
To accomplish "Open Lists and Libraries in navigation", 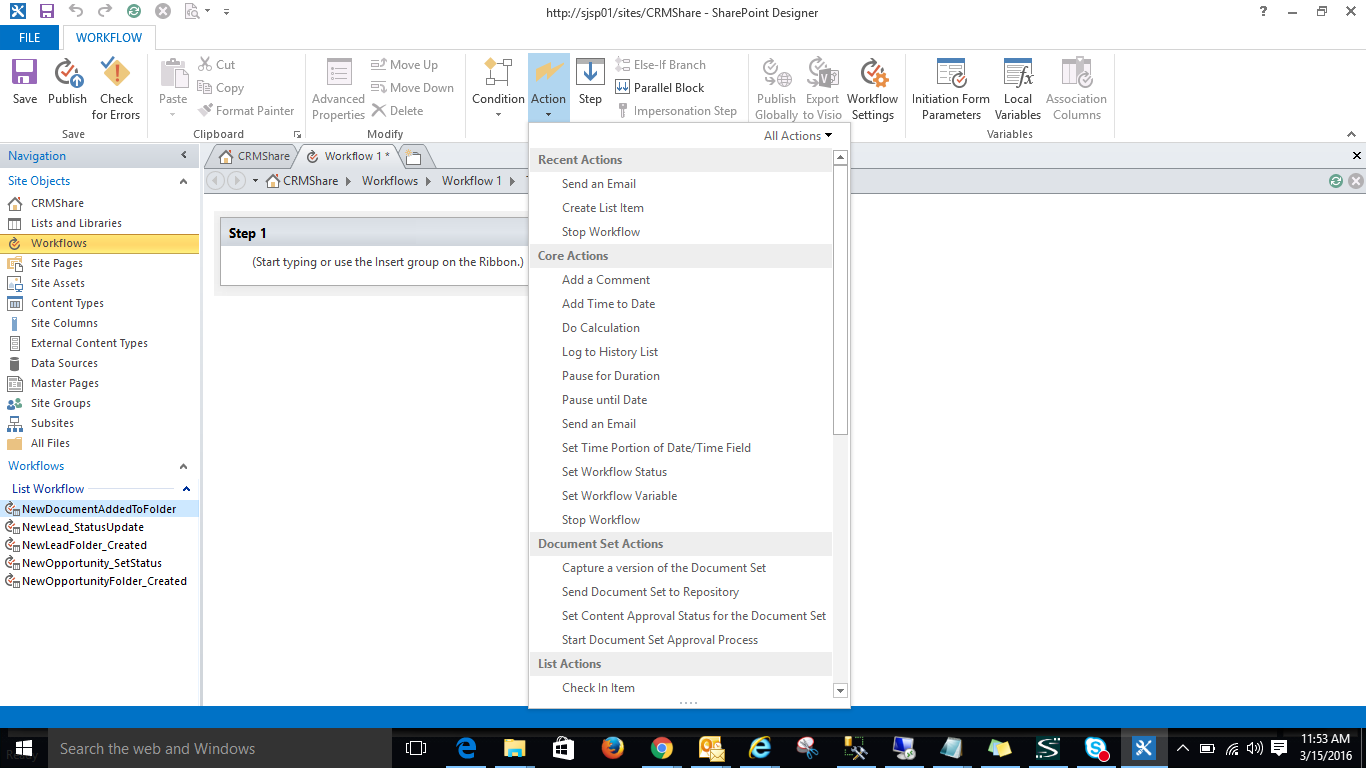I will tap(76, 223).
